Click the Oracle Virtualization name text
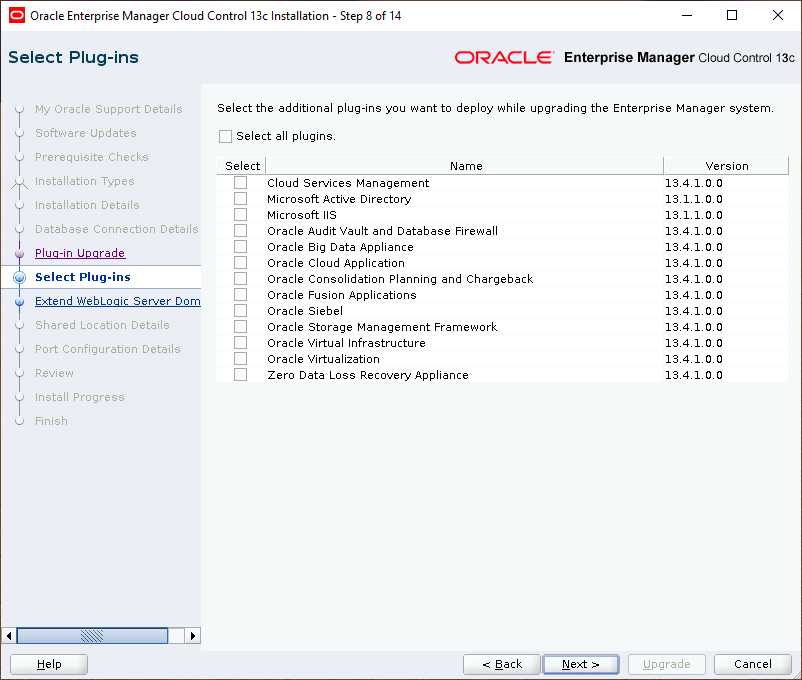The height and width of the screenshot is (680, 802). (323, 359)
